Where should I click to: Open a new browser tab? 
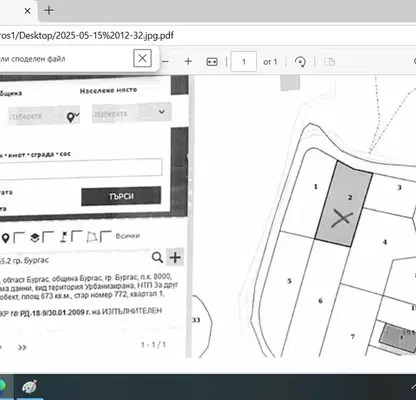(x=49, y=11)
